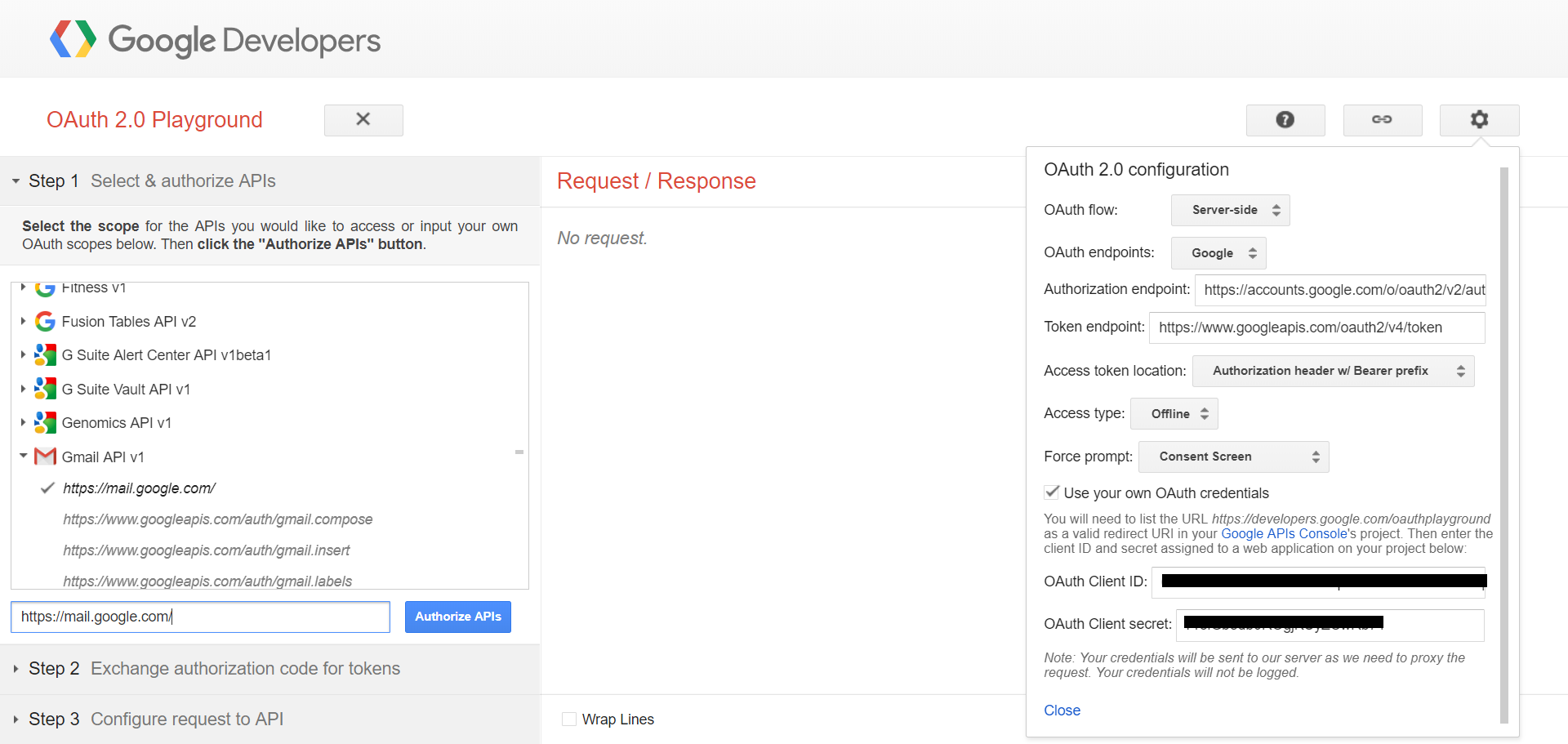Click the Authorization endpoint field

point(1340,290)
